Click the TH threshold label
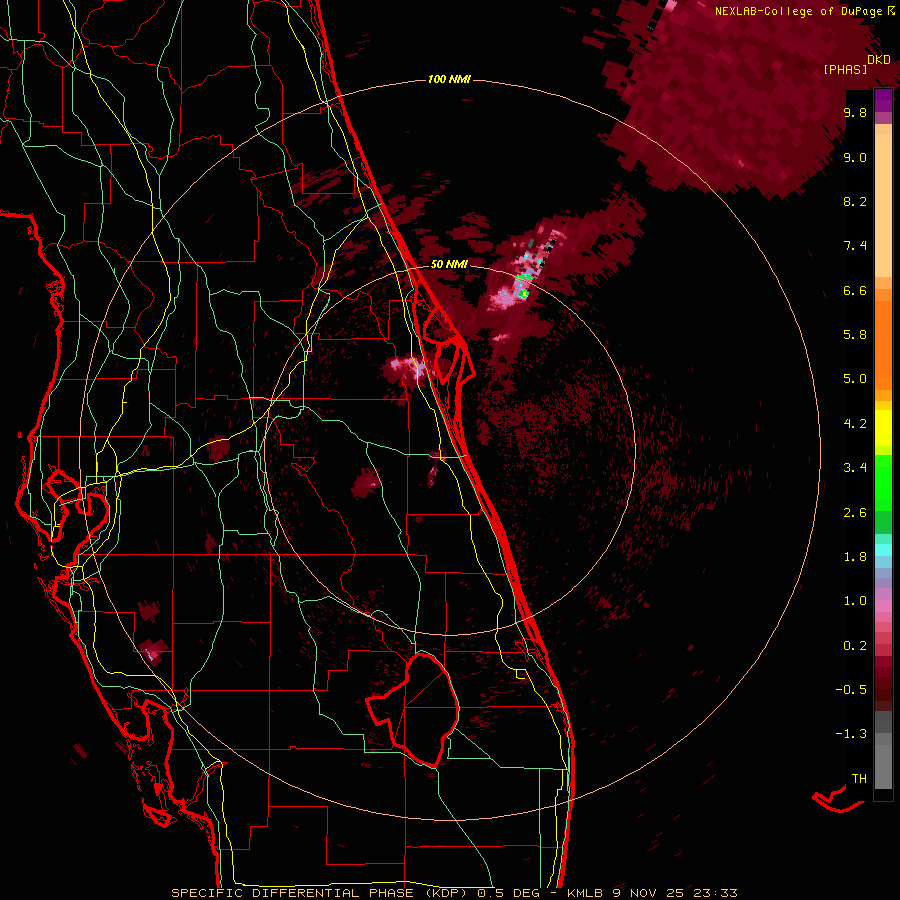This screenshot has height=900, width=900. point(859,779)
